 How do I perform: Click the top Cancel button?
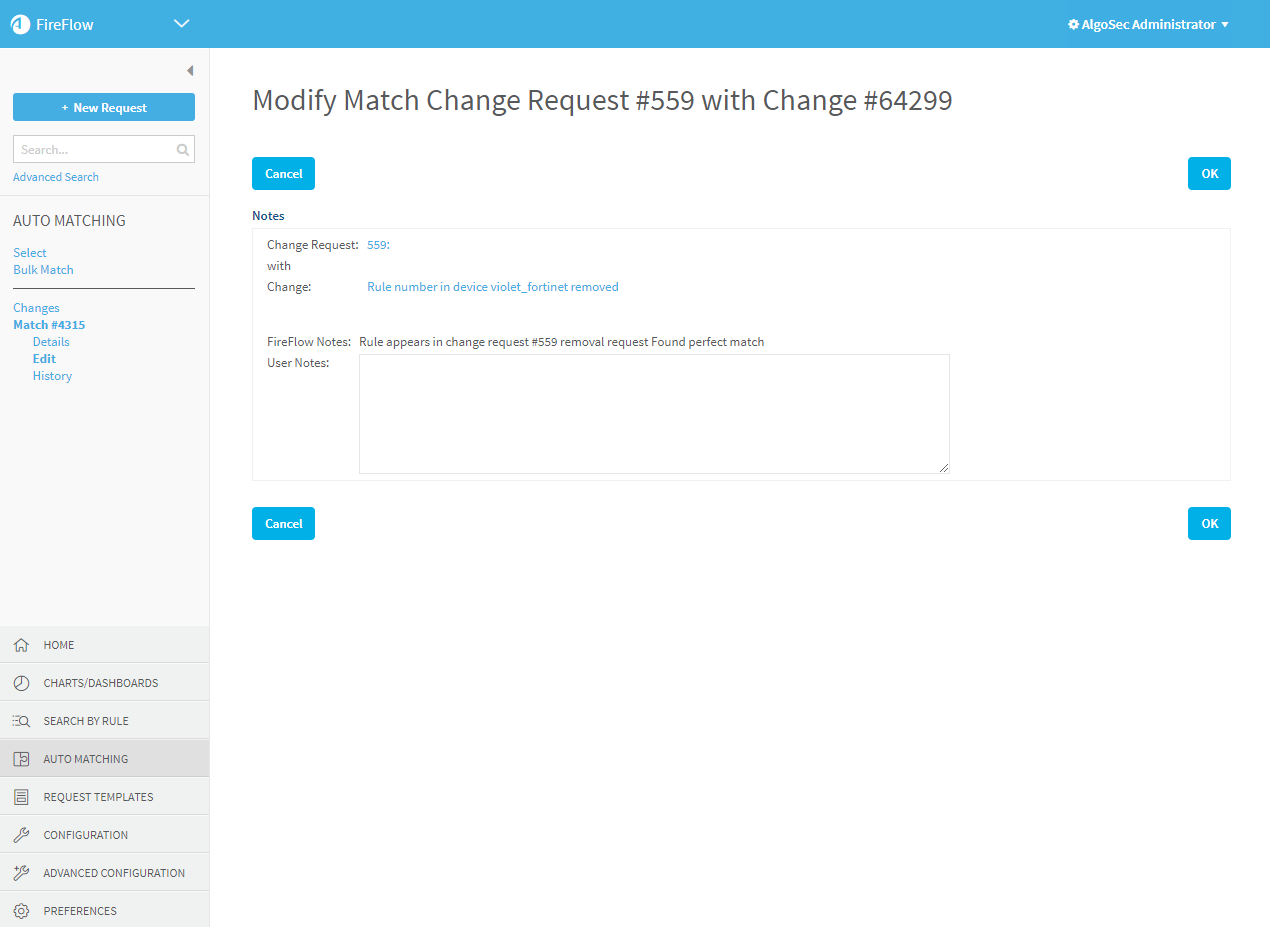(283, 174)
